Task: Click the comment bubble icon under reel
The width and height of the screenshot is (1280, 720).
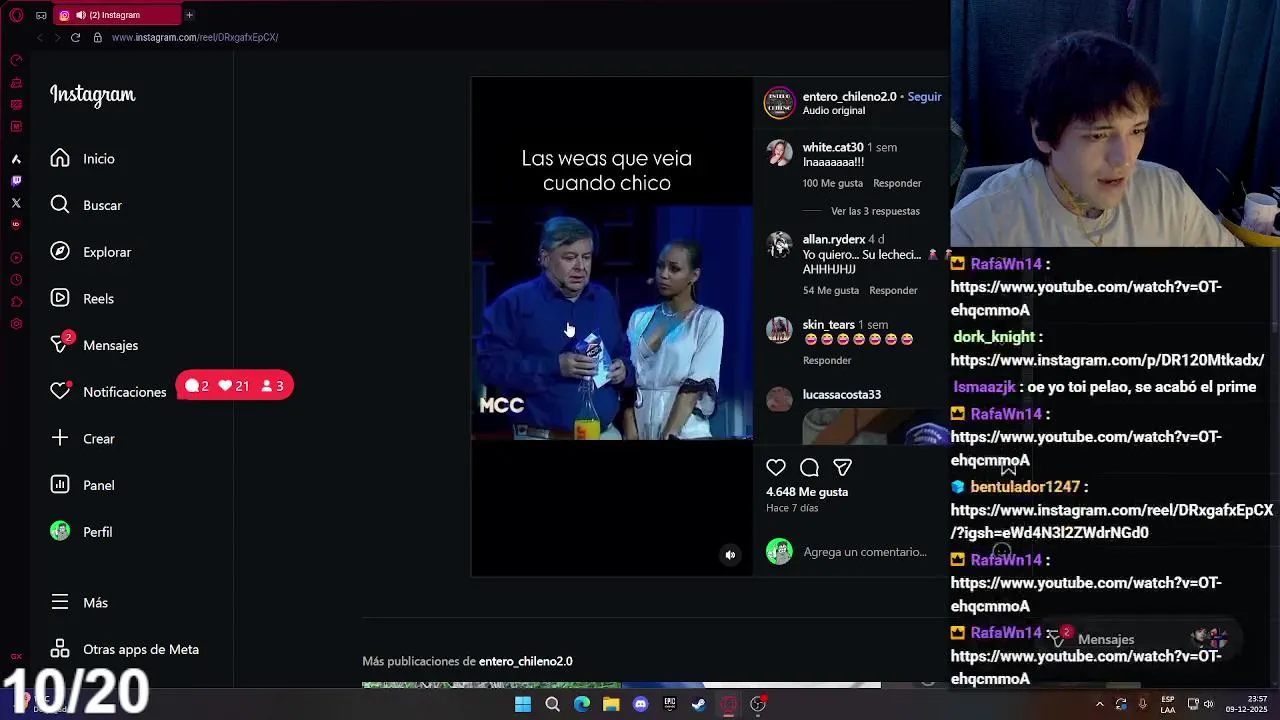Action: click(x=809, y=467)
